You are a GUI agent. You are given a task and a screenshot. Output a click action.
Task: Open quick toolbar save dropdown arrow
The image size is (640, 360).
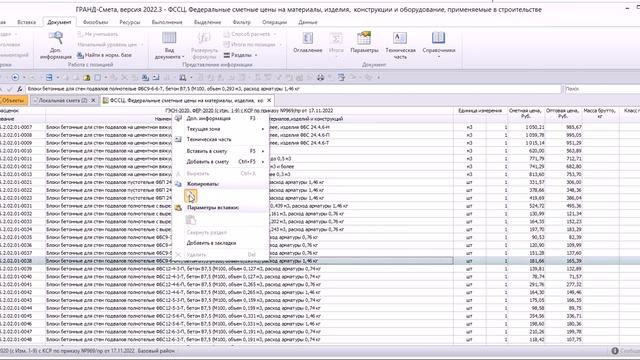pyautogui.click(x=58, y=77)
